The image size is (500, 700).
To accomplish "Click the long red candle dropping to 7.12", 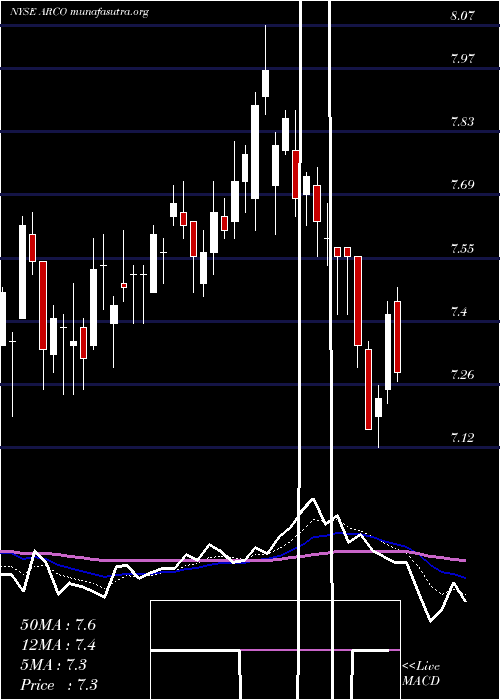I will [368, 389].
